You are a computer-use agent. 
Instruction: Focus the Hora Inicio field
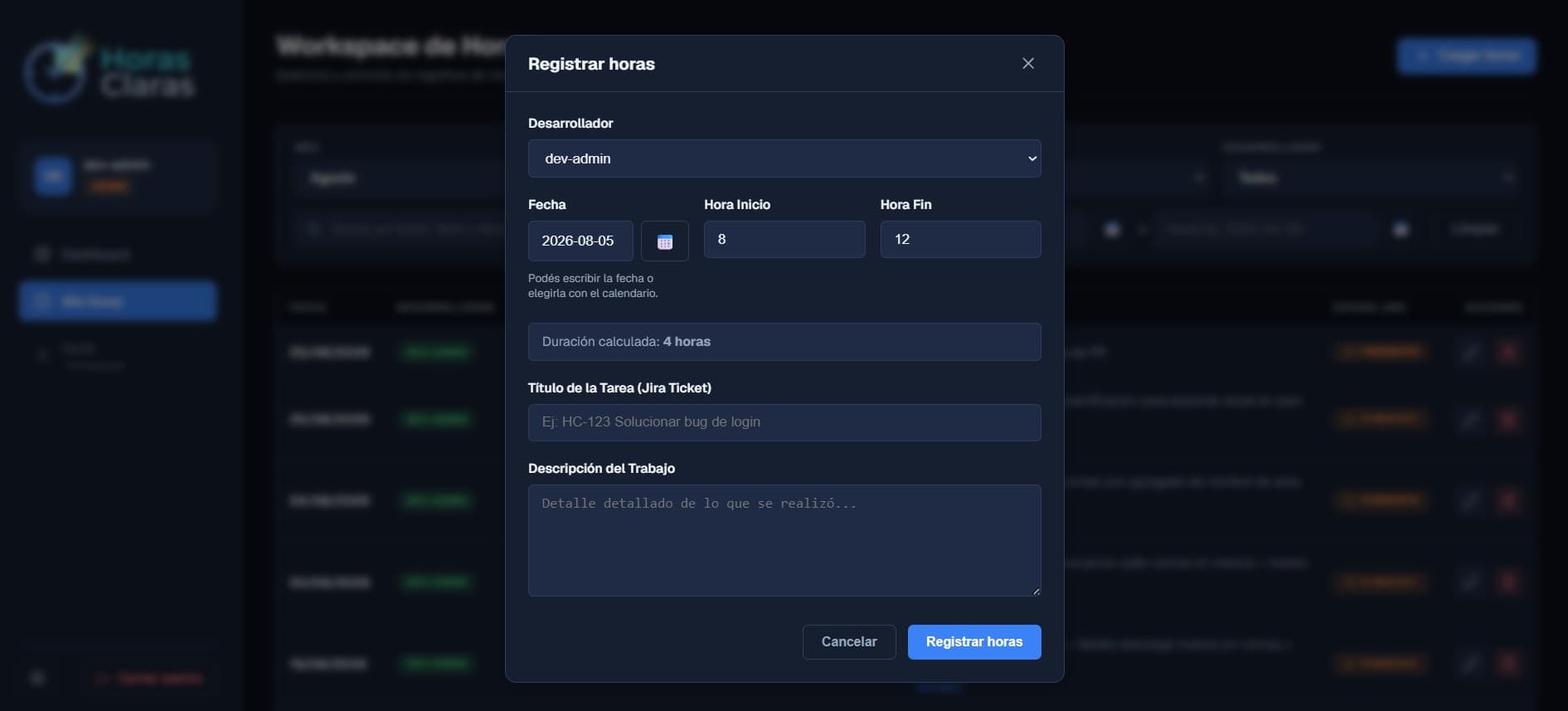coord(784,239)
